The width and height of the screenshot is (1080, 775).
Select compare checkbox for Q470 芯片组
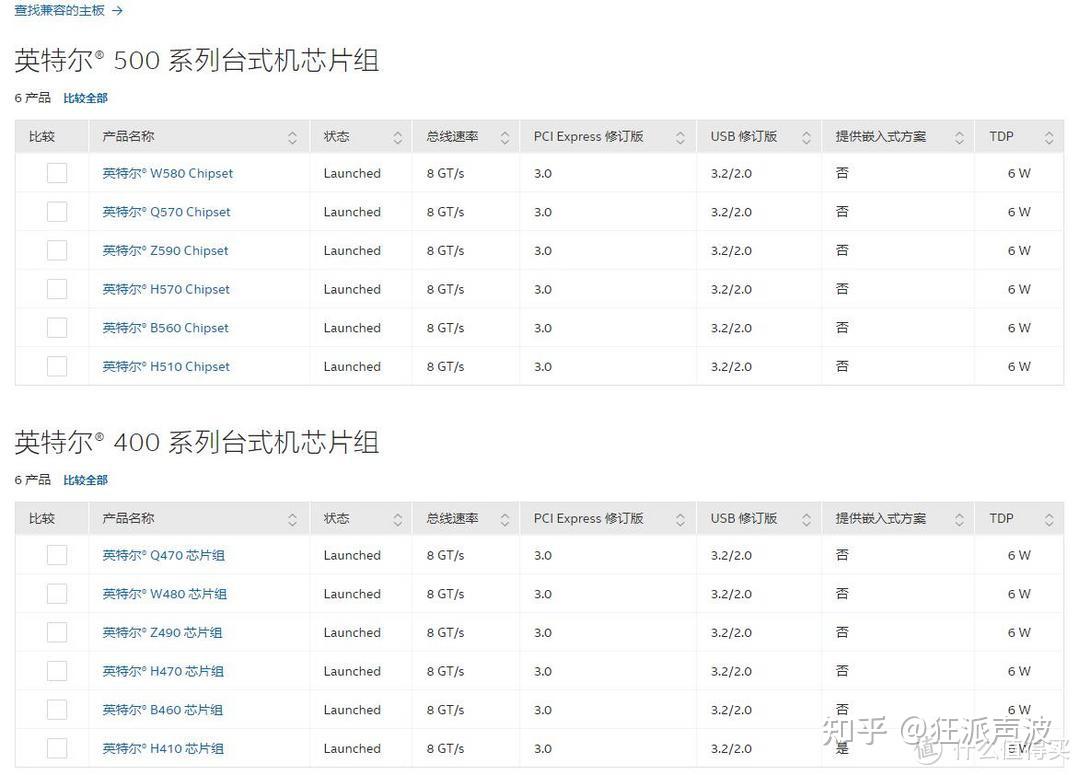coord(57,555)
